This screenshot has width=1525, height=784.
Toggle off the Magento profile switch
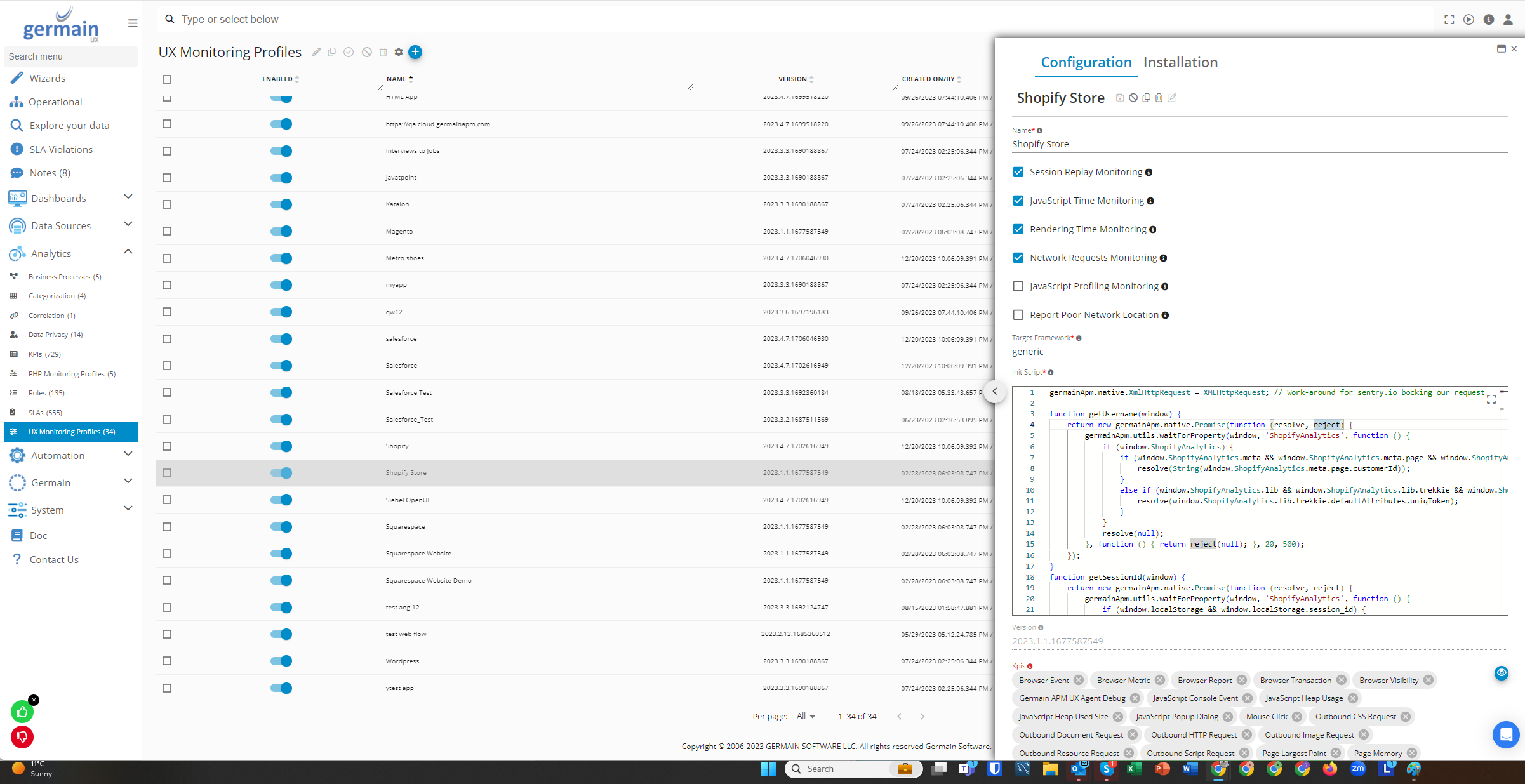point(281,231)
